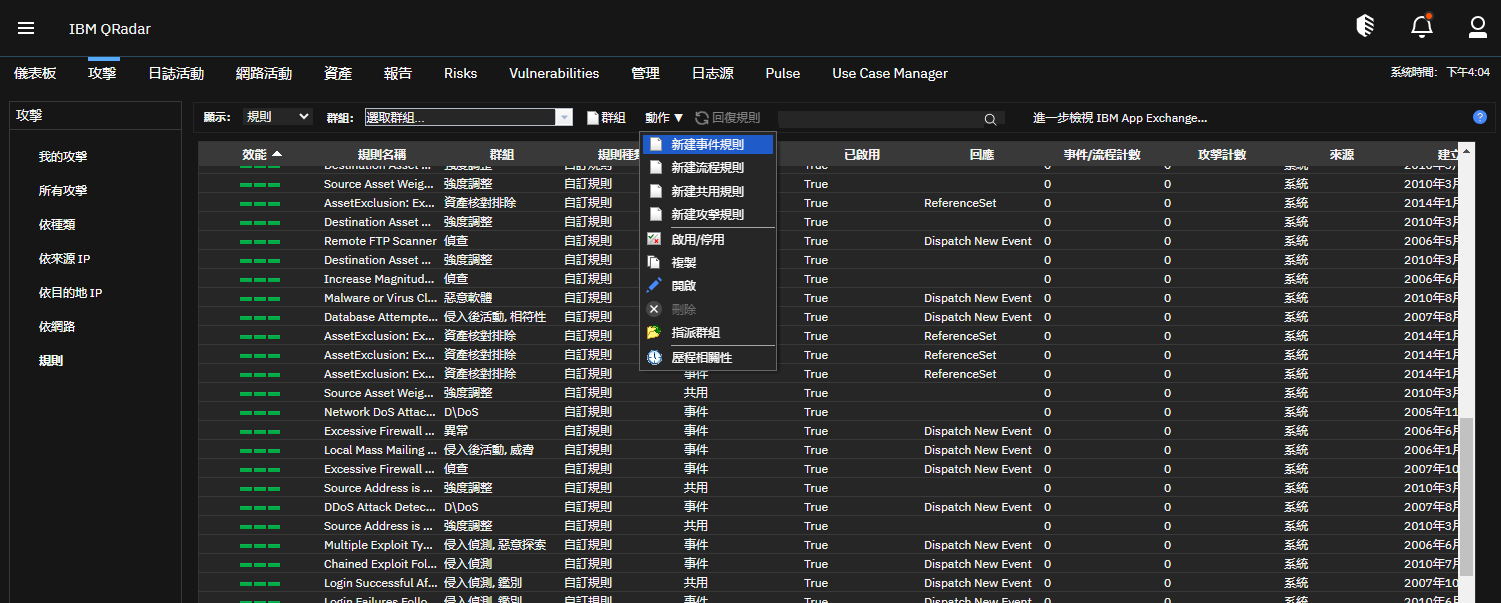This screenshot has height=603, width=1501.
Task: Select the Network DoS Attac... rule
Action: (x=380, y=412)
